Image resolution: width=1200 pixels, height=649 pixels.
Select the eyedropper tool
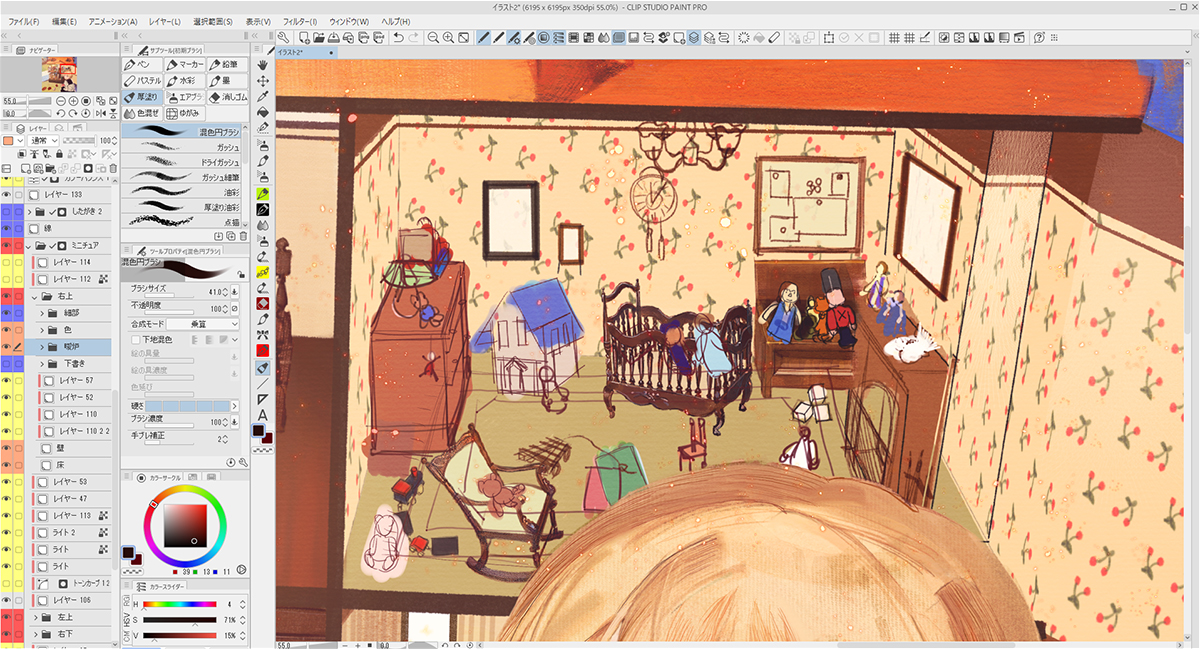coord(263,97)
